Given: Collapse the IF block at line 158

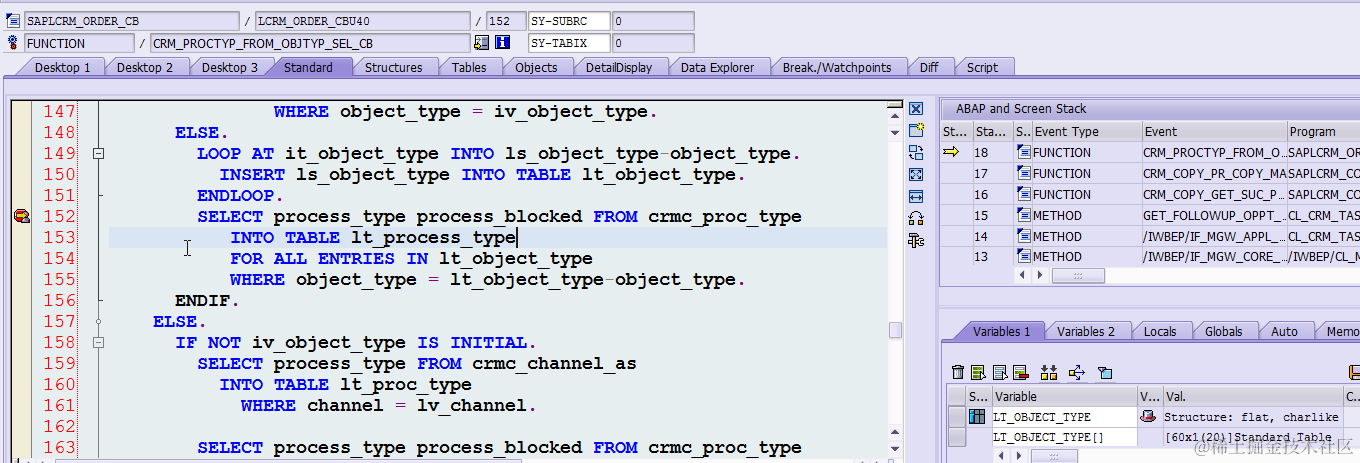Looking at the screenshot, I should click(98, 342).
